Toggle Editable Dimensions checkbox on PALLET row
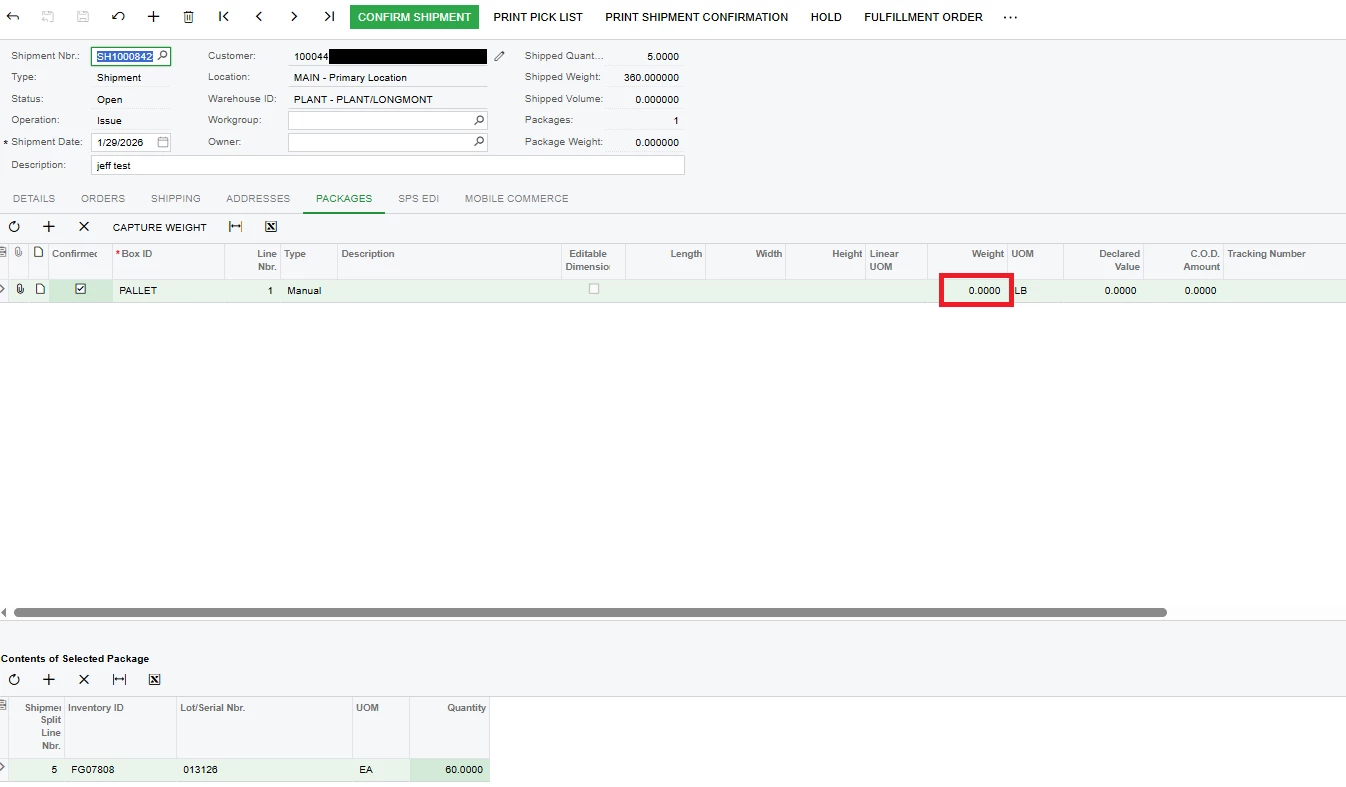 (594, 289)
